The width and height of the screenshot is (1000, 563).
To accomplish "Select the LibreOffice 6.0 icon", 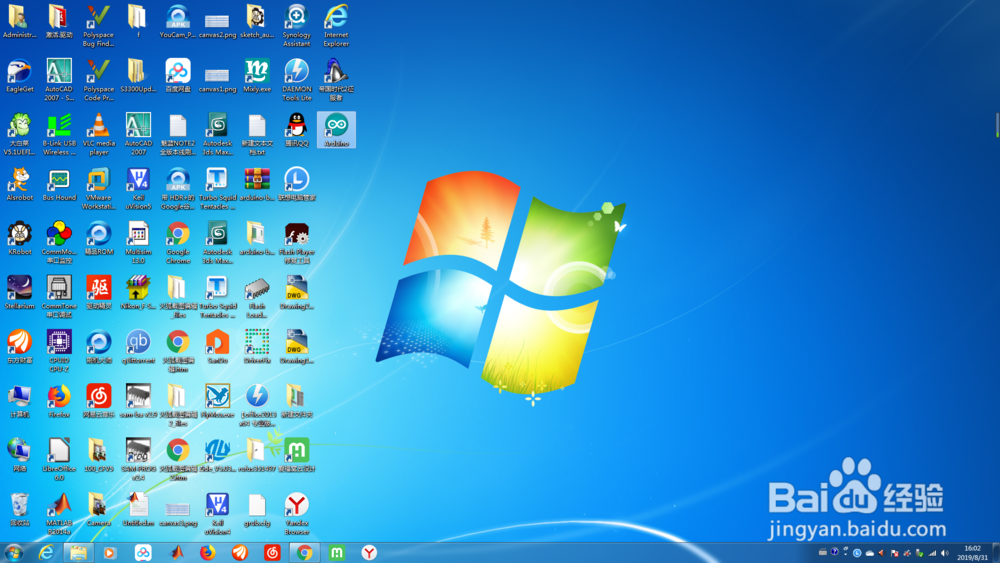I will tap(59, 460).
